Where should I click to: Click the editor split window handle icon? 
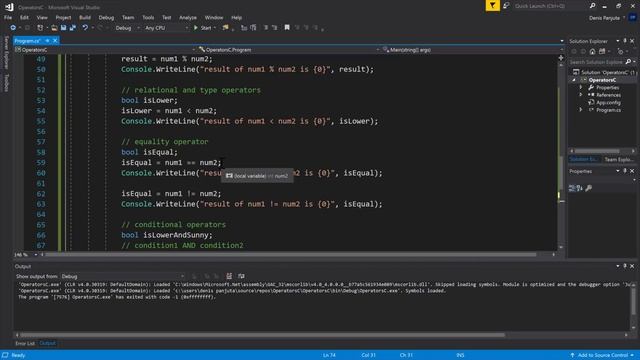(x=561, y=58)
